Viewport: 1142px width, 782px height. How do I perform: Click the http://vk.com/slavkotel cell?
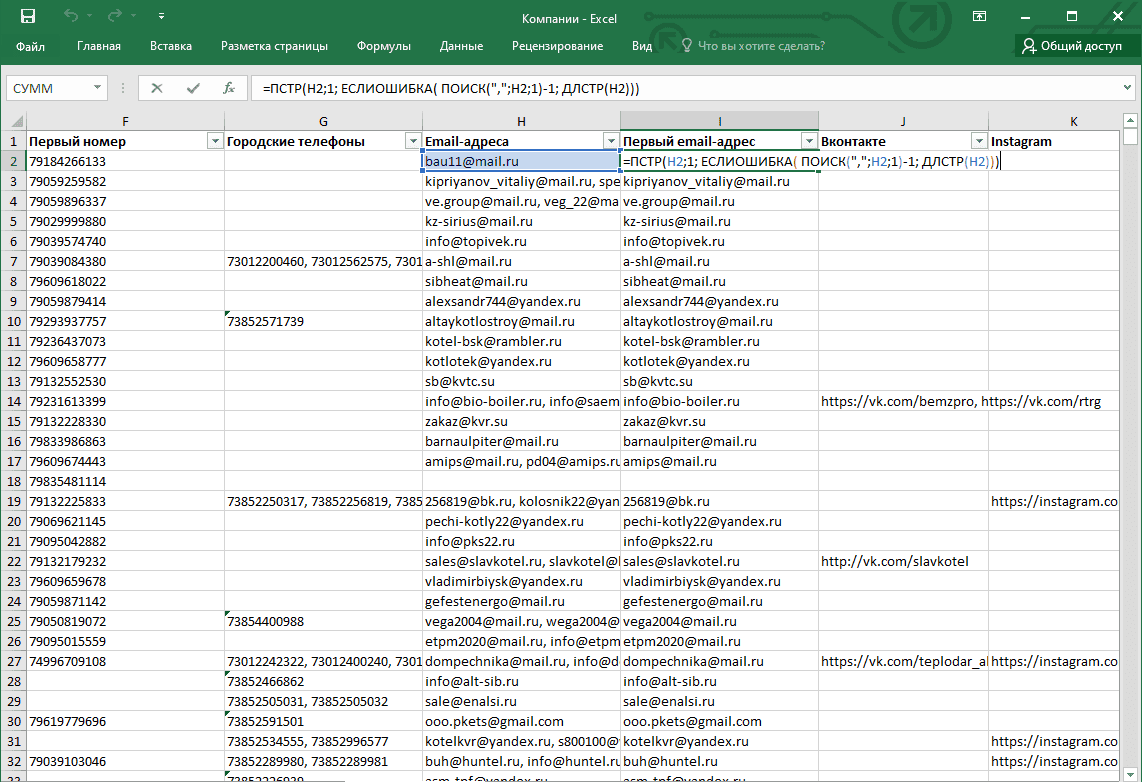tap(903, 561)
